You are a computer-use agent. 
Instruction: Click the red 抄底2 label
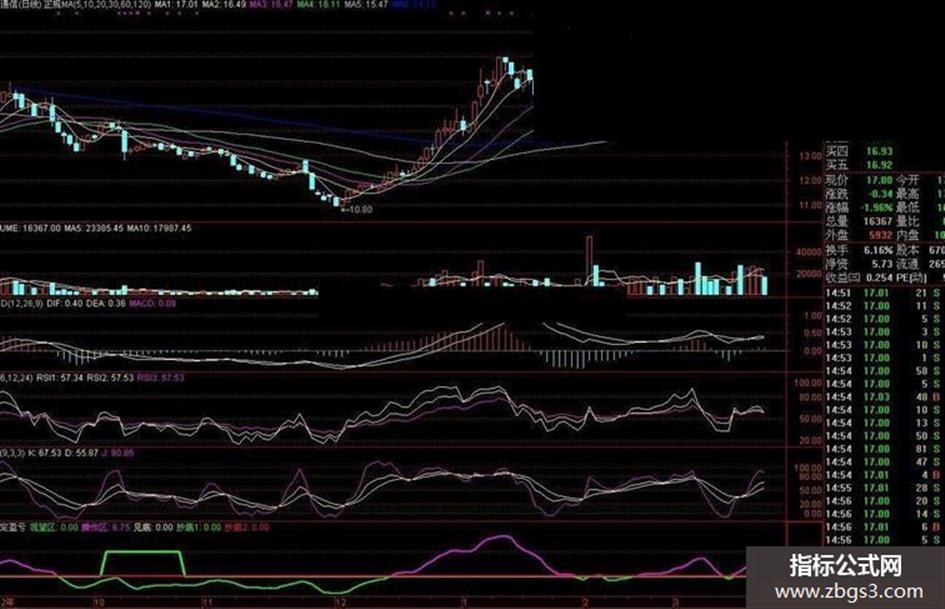247,528
